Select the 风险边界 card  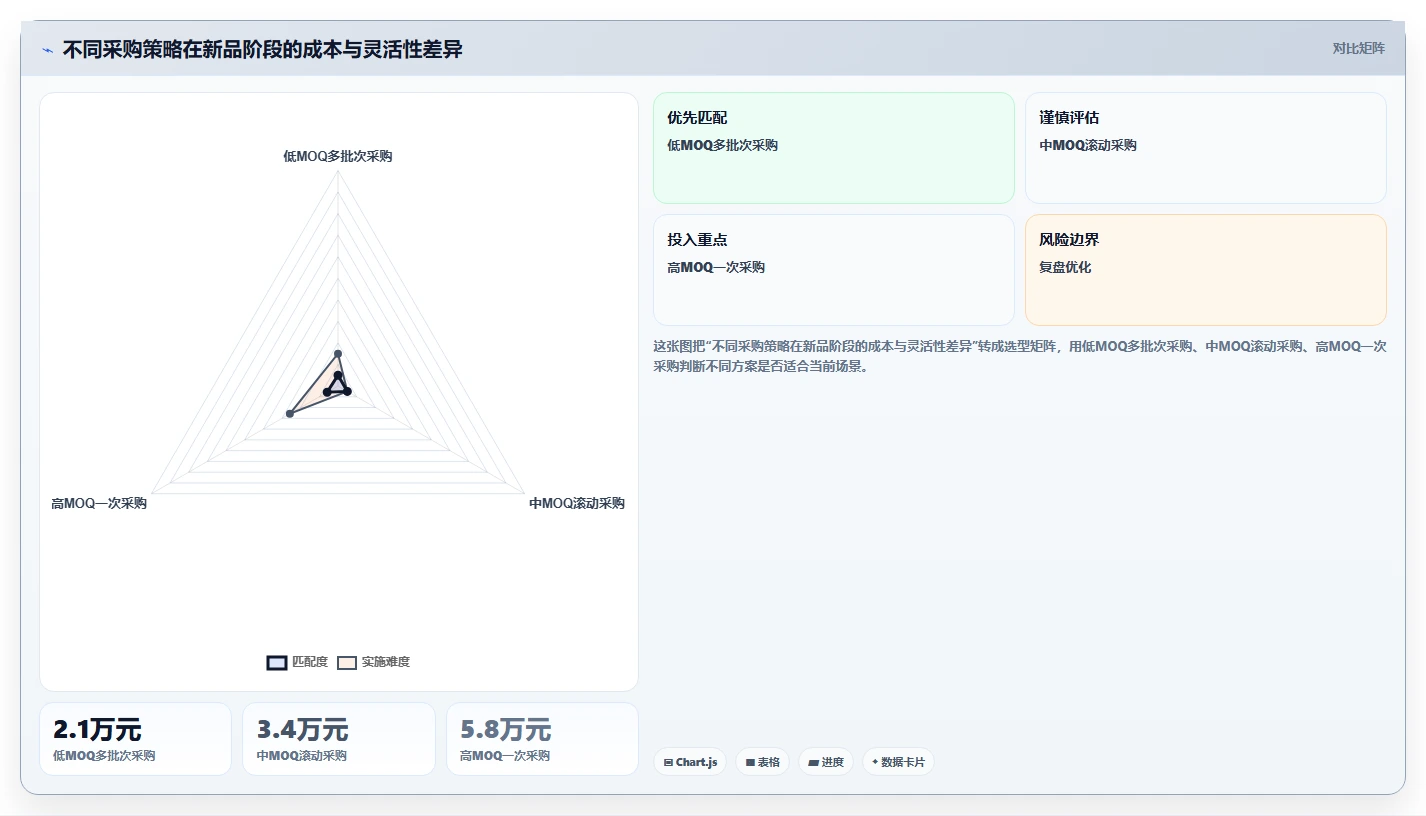coord(1206,270)
